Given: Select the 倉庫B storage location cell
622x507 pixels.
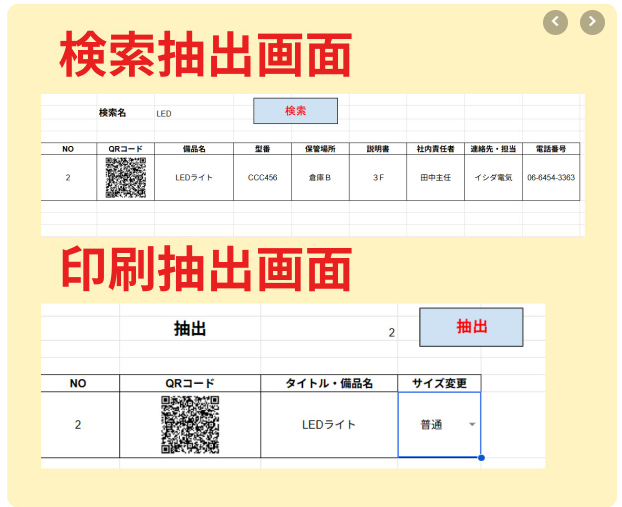Looking at the screenshot, I should click(320, 177).
